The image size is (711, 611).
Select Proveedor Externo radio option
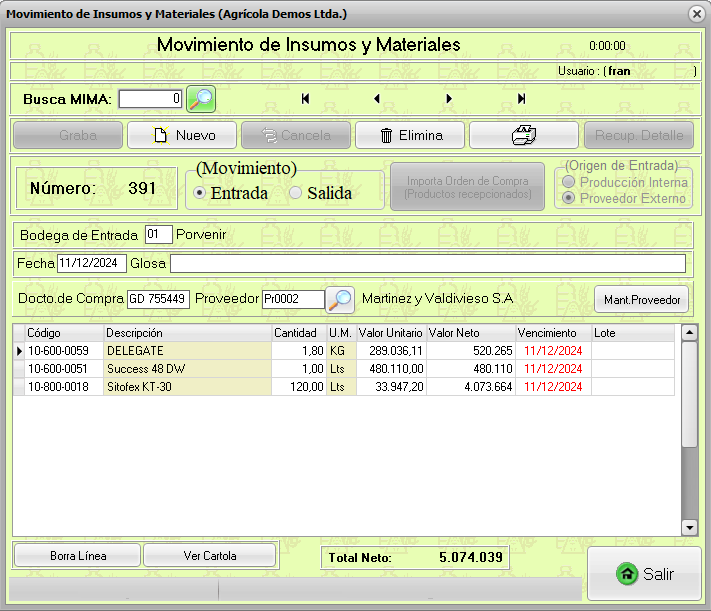point(568,198)
